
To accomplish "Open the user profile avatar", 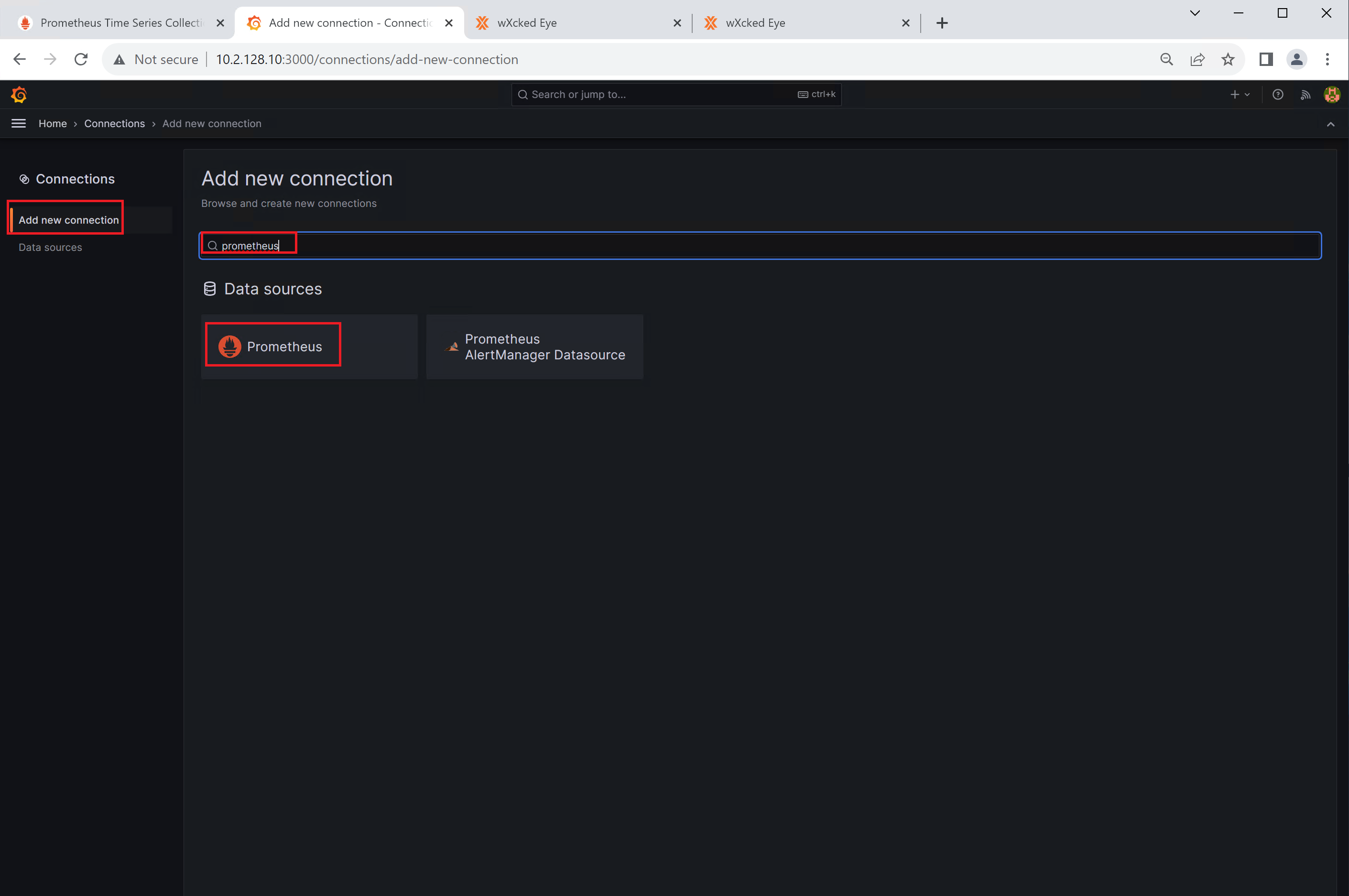I will [x=1332, y=94].
